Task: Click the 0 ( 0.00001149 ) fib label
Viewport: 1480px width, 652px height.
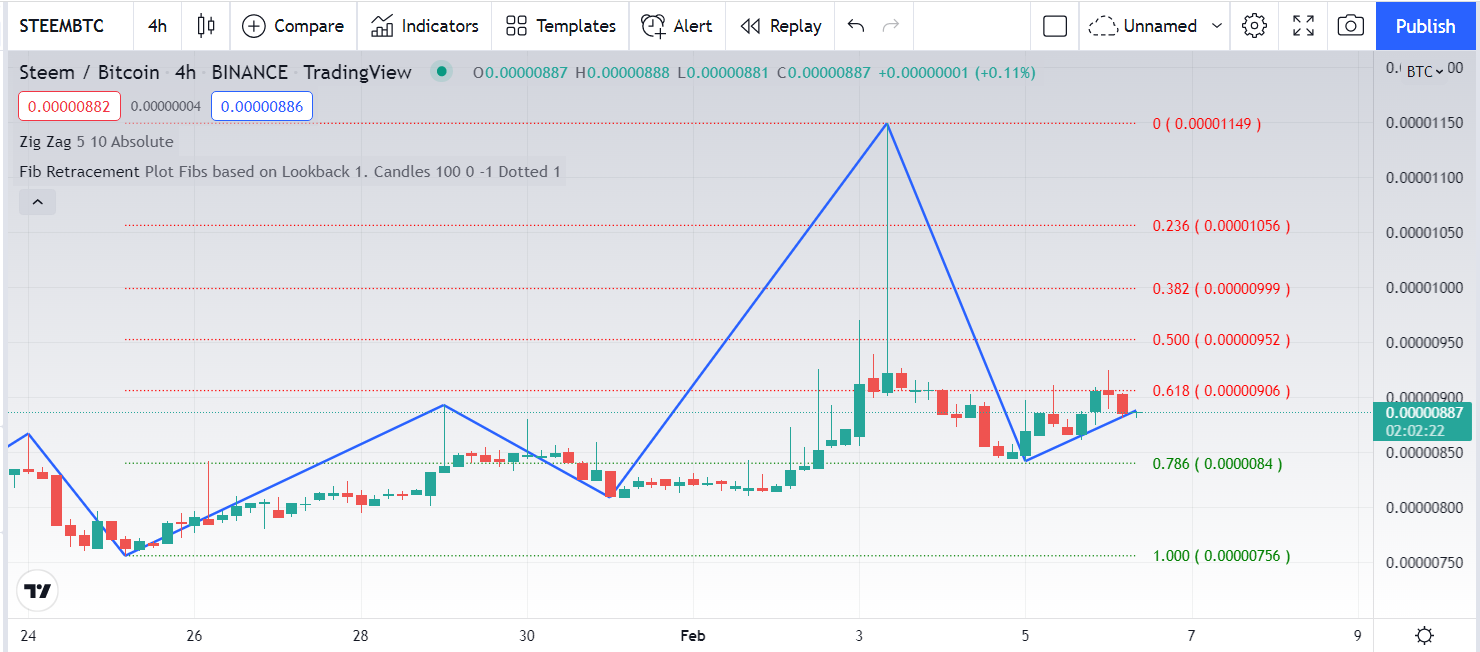Action: [1206, 124]
